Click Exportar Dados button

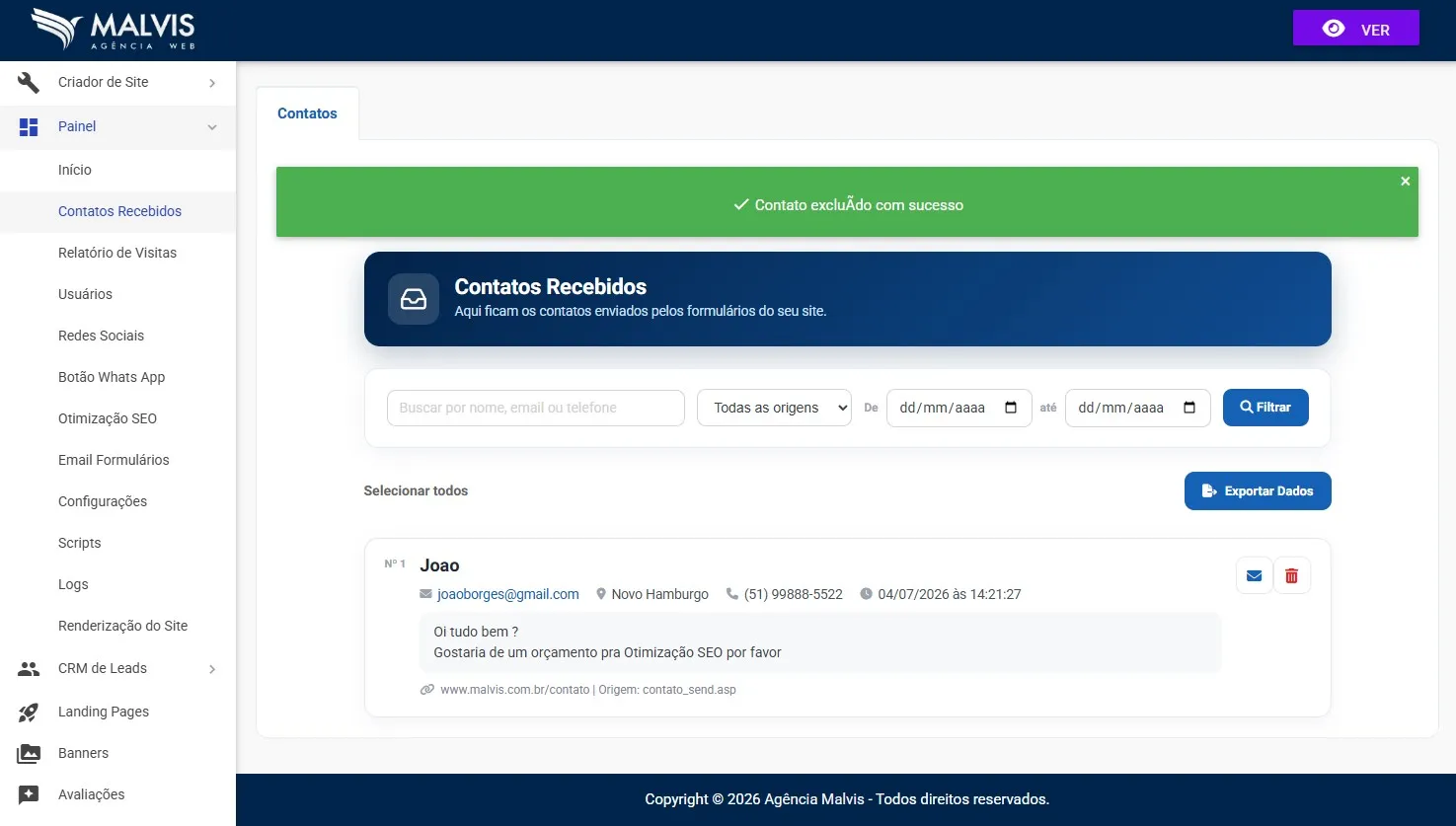(1258, 491)
